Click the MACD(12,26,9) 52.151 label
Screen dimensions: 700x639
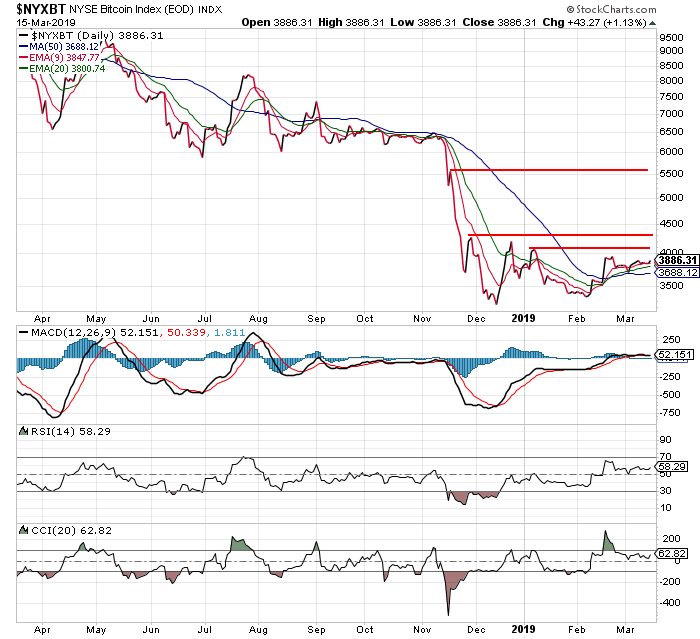(88, 332)
